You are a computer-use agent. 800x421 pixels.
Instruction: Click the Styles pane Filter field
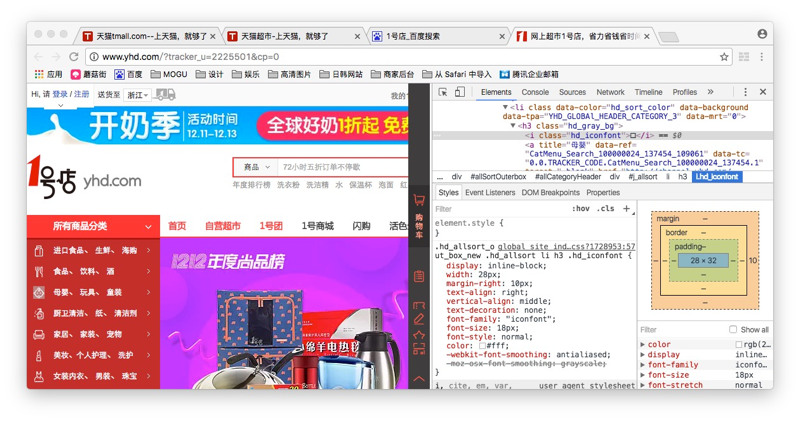[500, 209]
